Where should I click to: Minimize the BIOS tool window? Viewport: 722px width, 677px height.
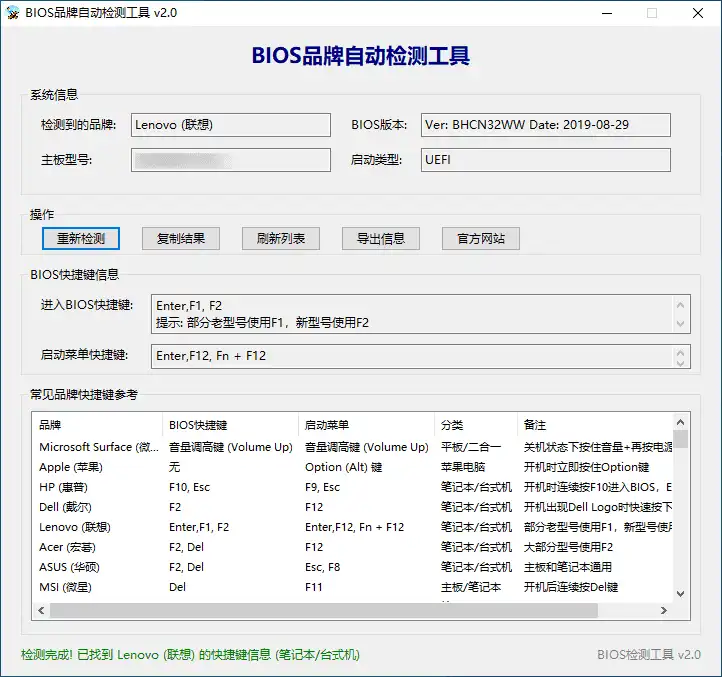[x=607, y=13]
